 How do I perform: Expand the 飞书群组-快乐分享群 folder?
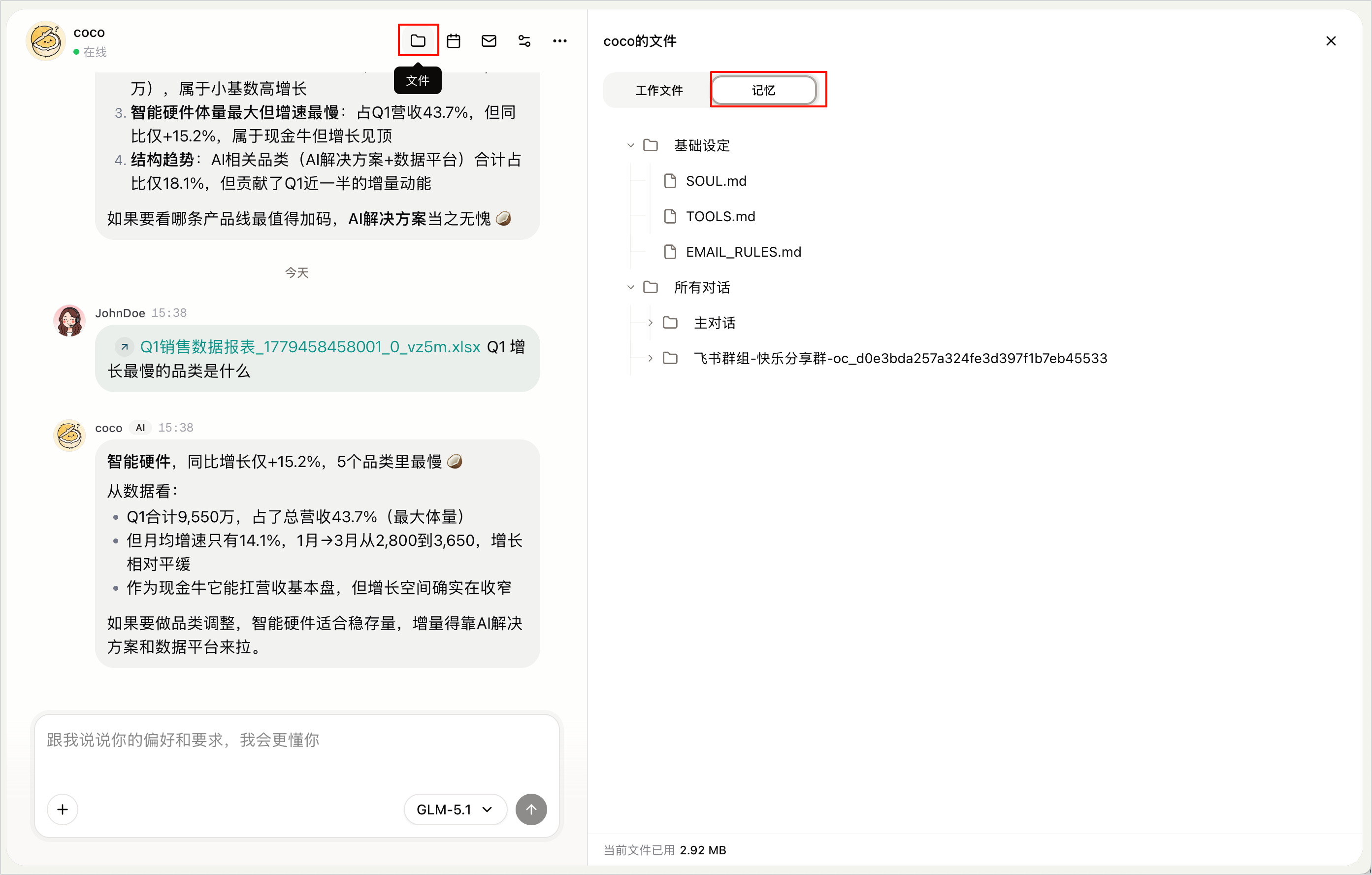click(650, 358)
